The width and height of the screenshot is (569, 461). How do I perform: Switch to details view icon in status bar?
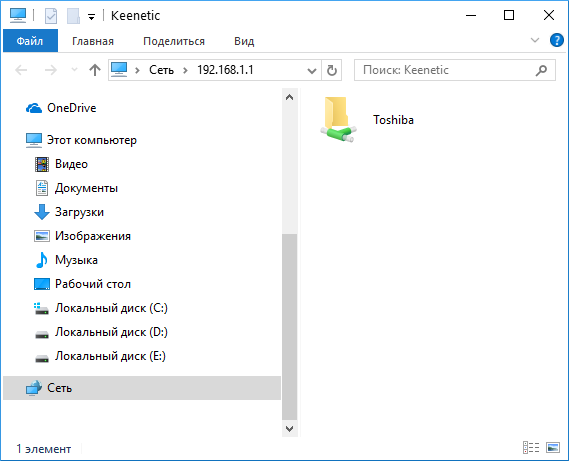tap(531, 447)
